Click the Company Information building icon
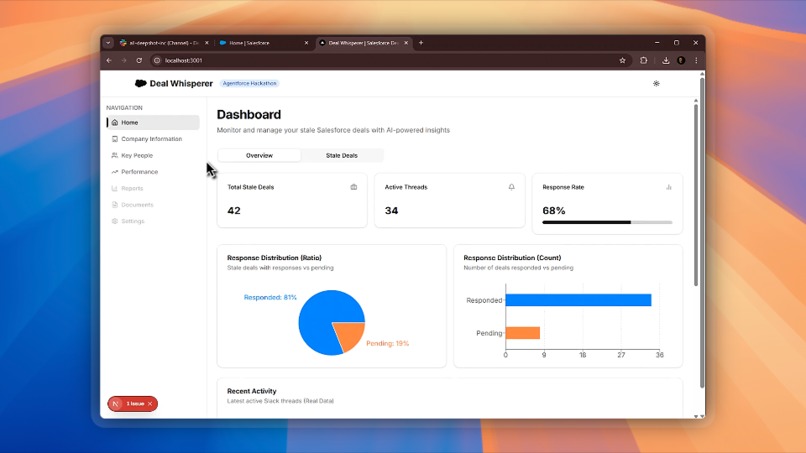 tap(115, 139)
